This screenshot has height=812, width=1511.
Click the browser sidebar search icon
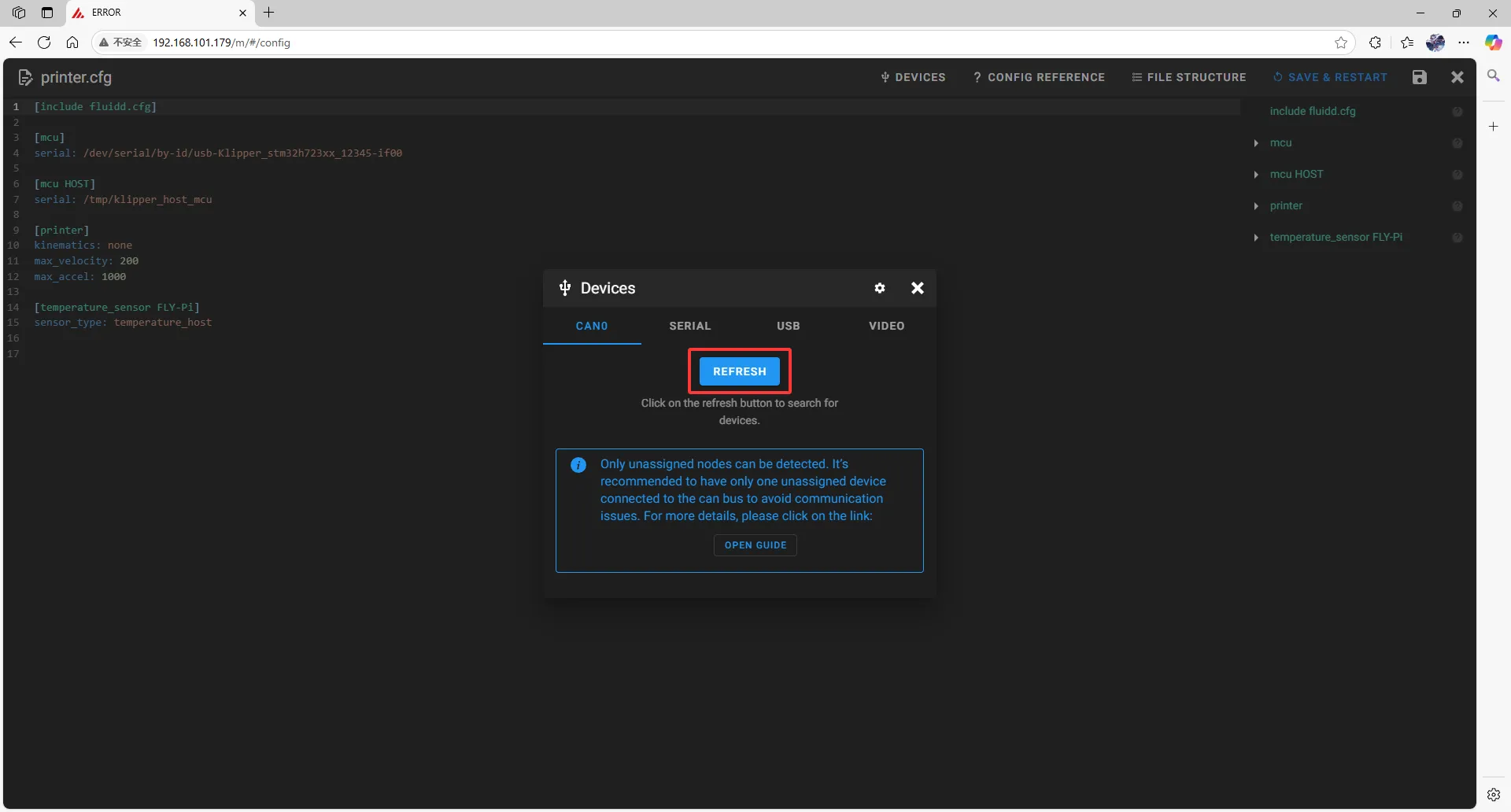click(x=1493, y=76)
